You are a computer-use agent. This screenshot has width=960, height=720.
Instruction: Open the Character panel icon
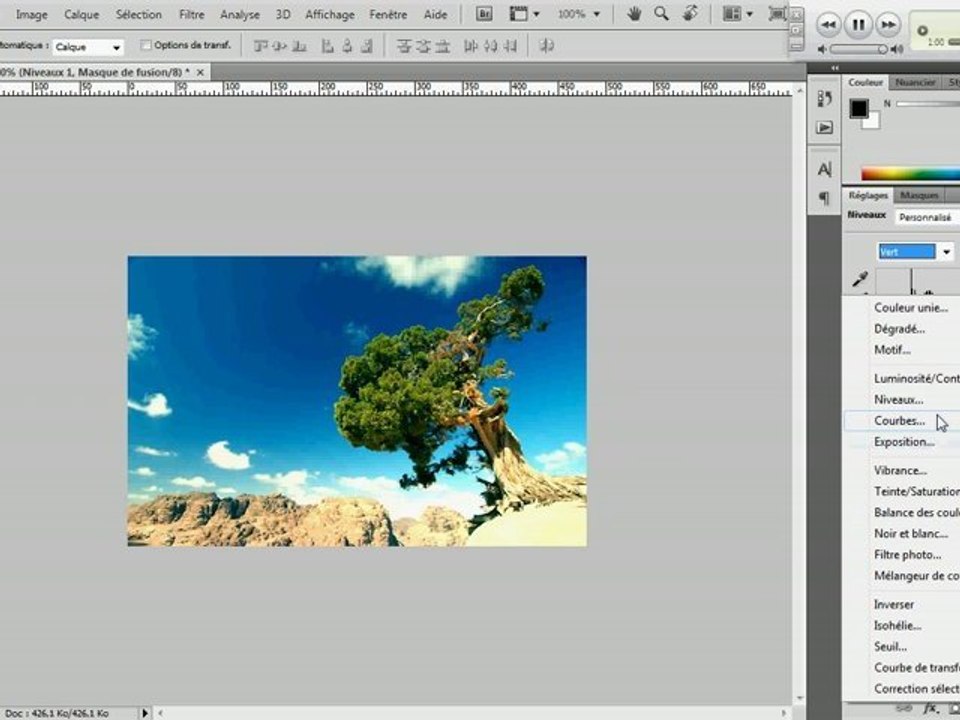pos(825,169)
